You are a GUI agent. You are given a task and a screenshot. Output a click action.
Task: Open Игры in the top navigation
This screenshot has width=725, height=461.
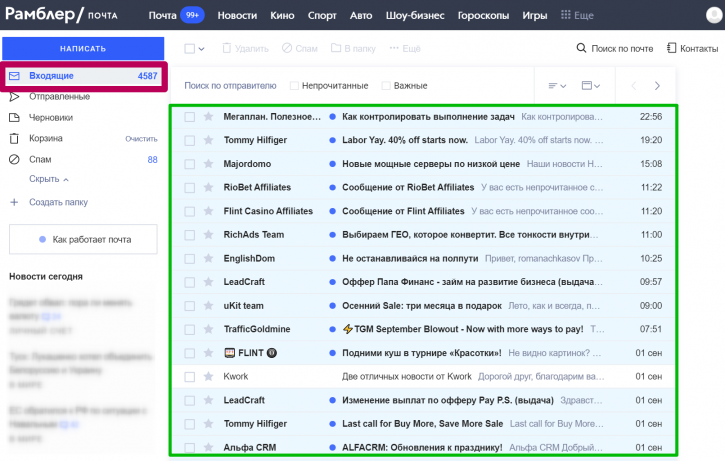[535, 15]
